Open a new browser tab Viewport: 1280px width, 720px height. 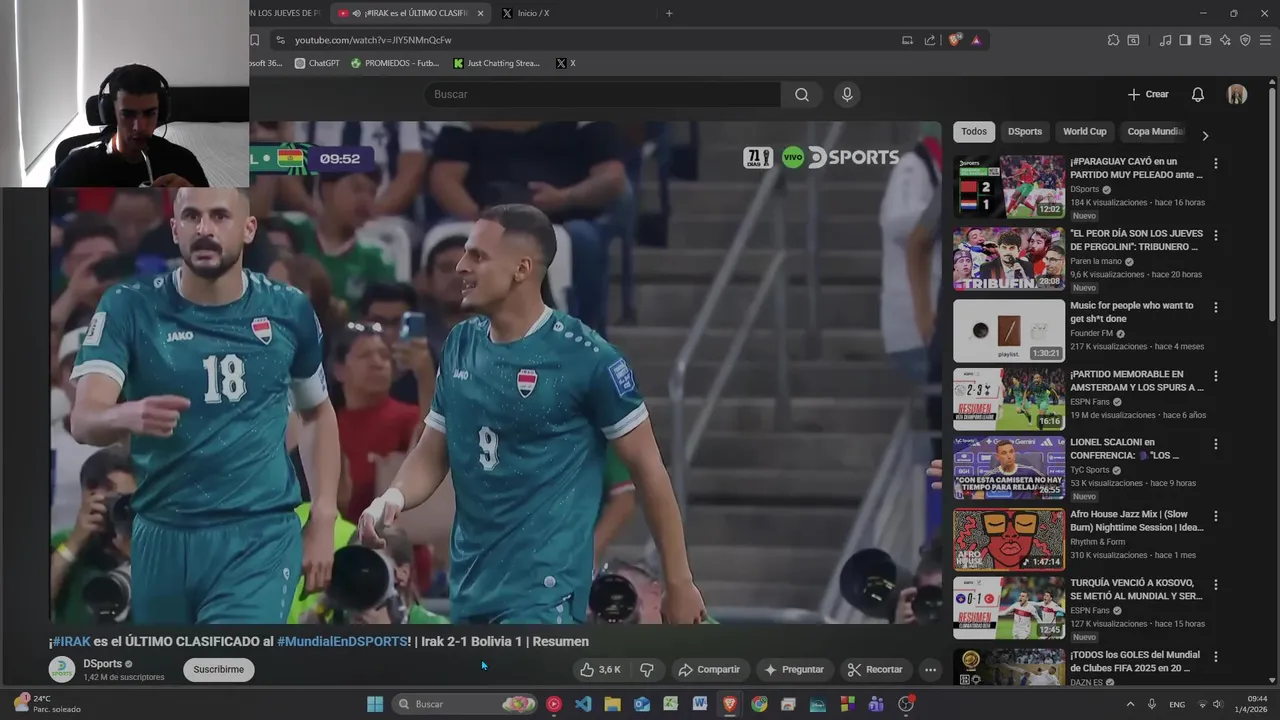click(669, 13)
